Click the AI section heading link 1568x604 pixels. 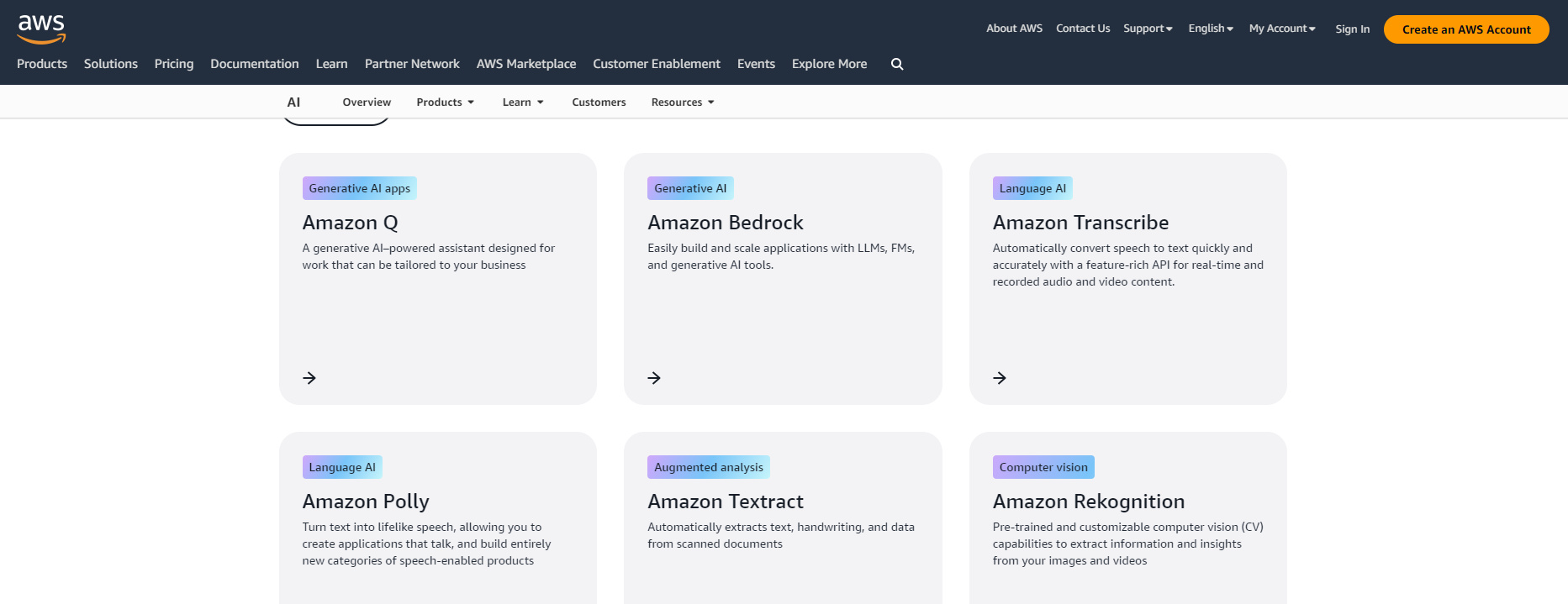[293, 102]
